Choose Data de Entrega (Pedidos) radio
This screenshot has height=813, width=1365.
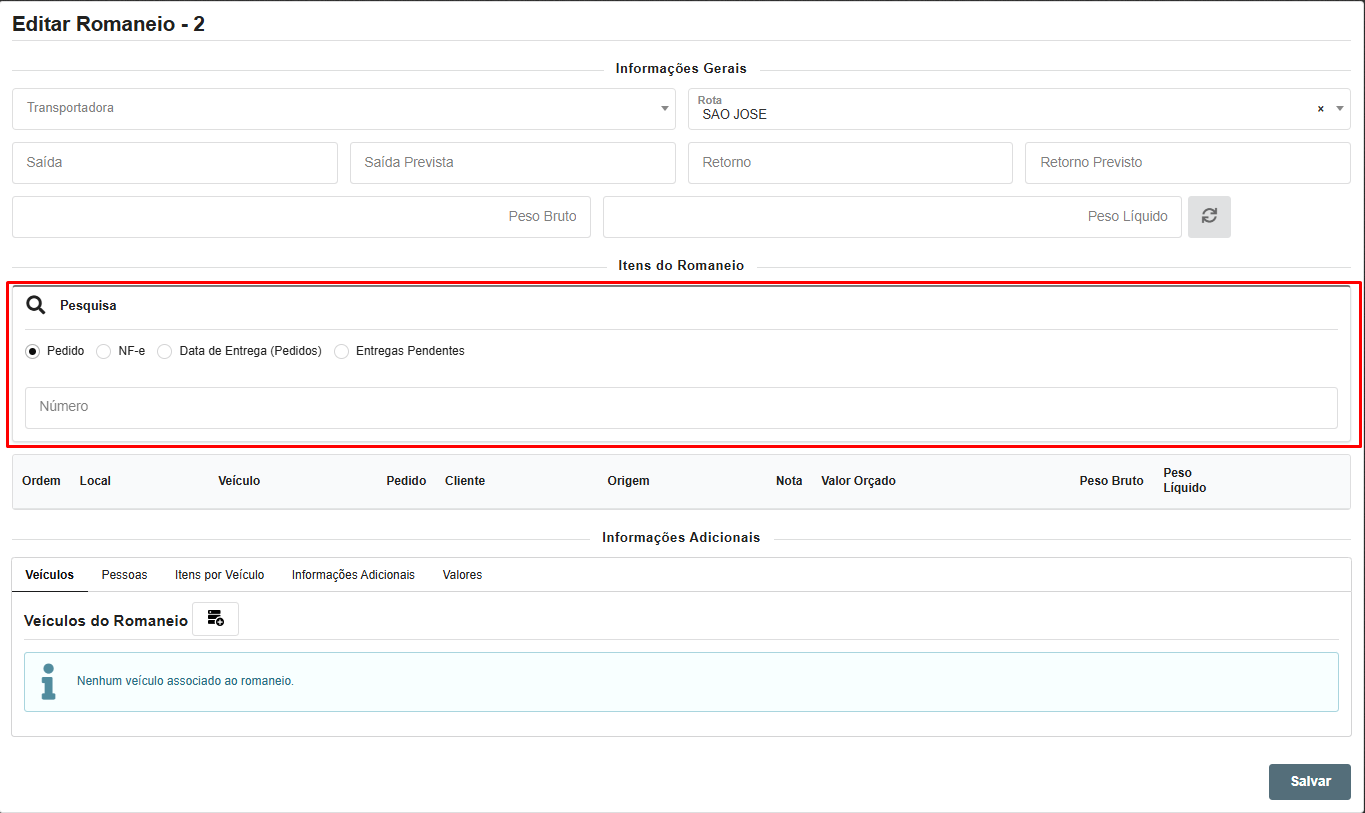[x=165, y=351]
